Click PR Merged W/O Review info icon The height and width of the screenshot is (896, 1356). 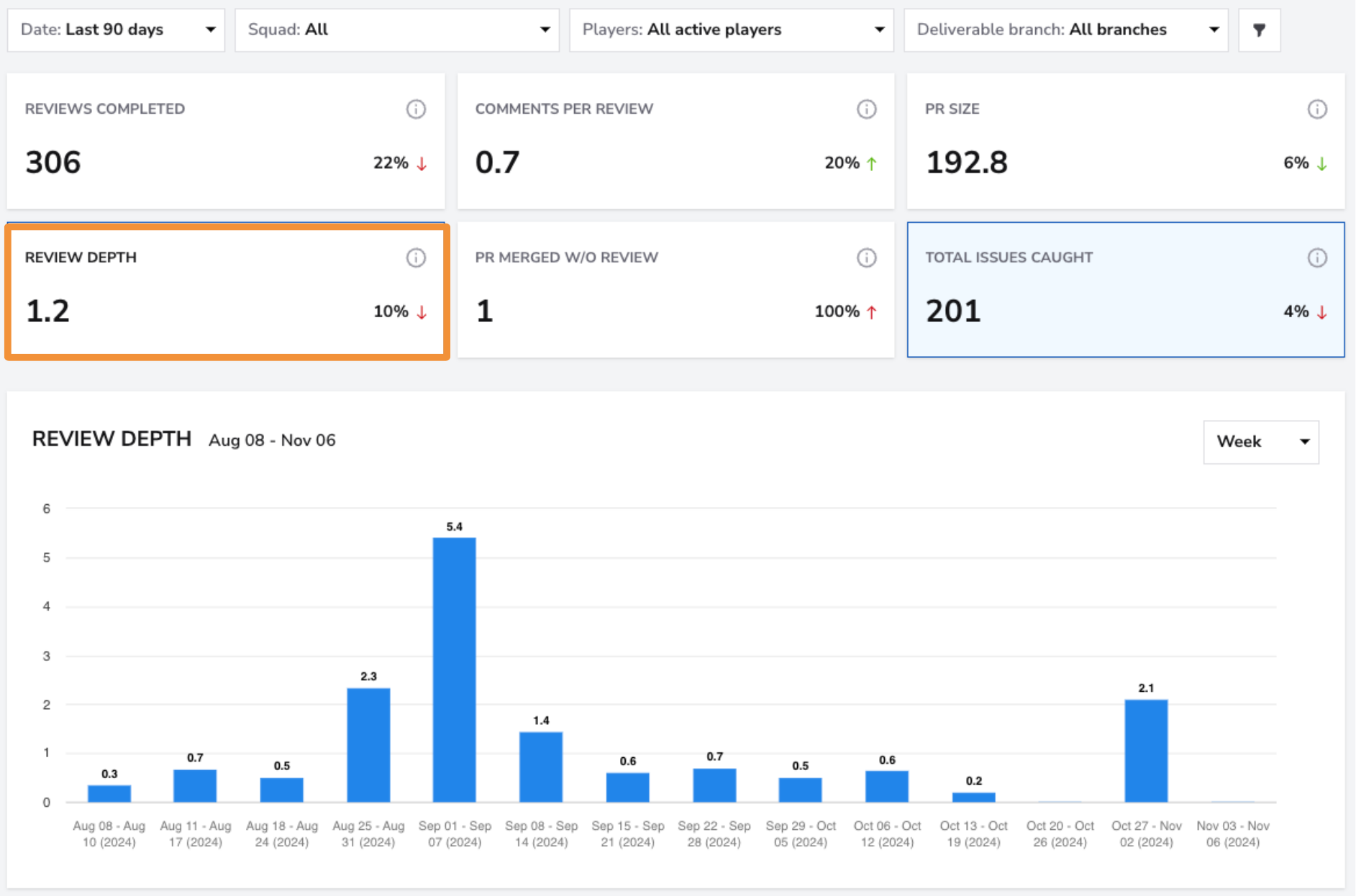point(866,257)
